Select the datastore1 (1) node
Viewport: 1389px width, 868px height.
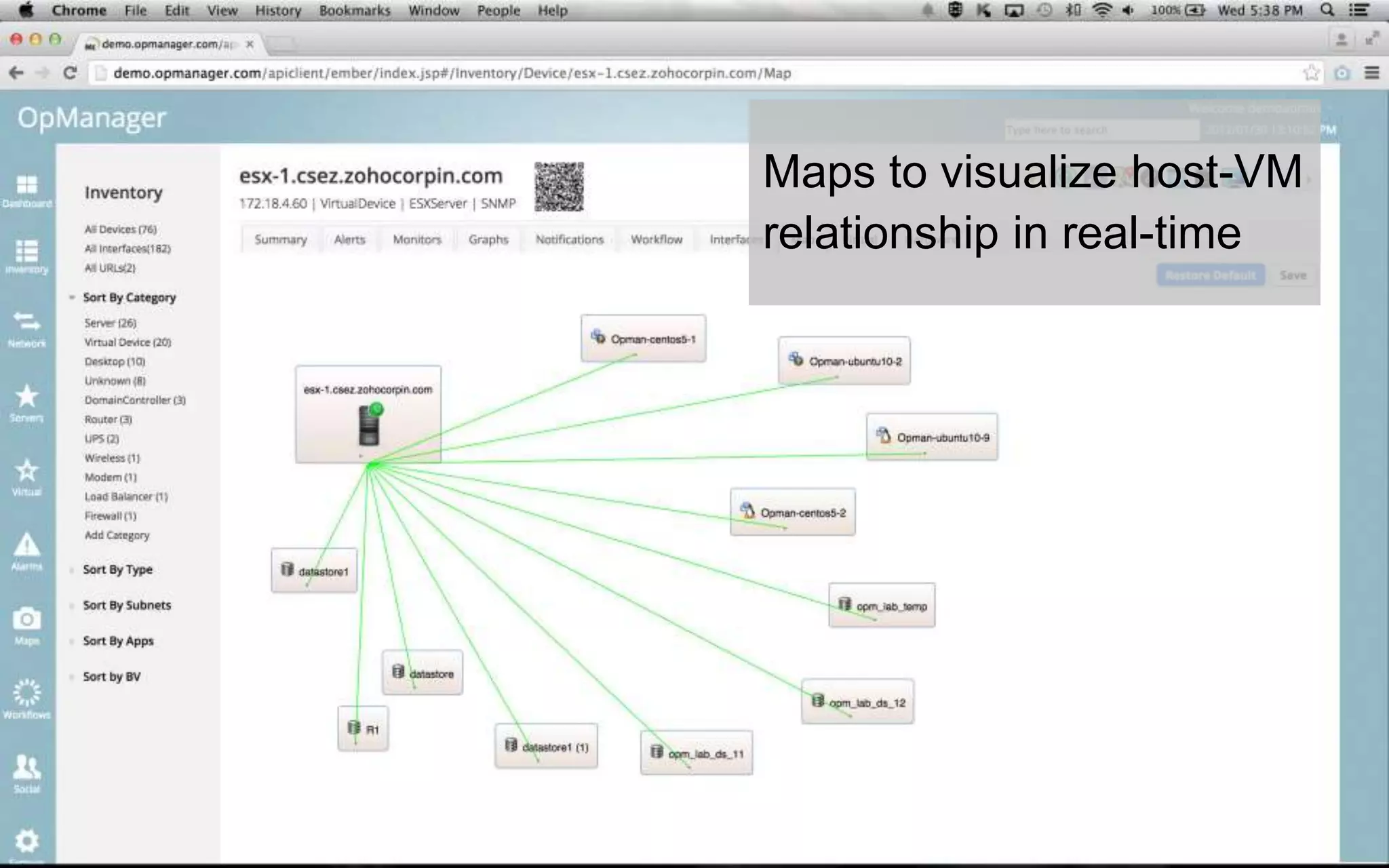(x=547, y=746)
